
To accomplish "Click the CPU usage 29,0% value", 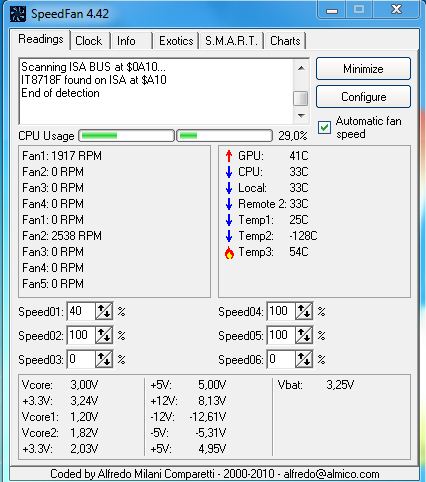I will (293, 136).
